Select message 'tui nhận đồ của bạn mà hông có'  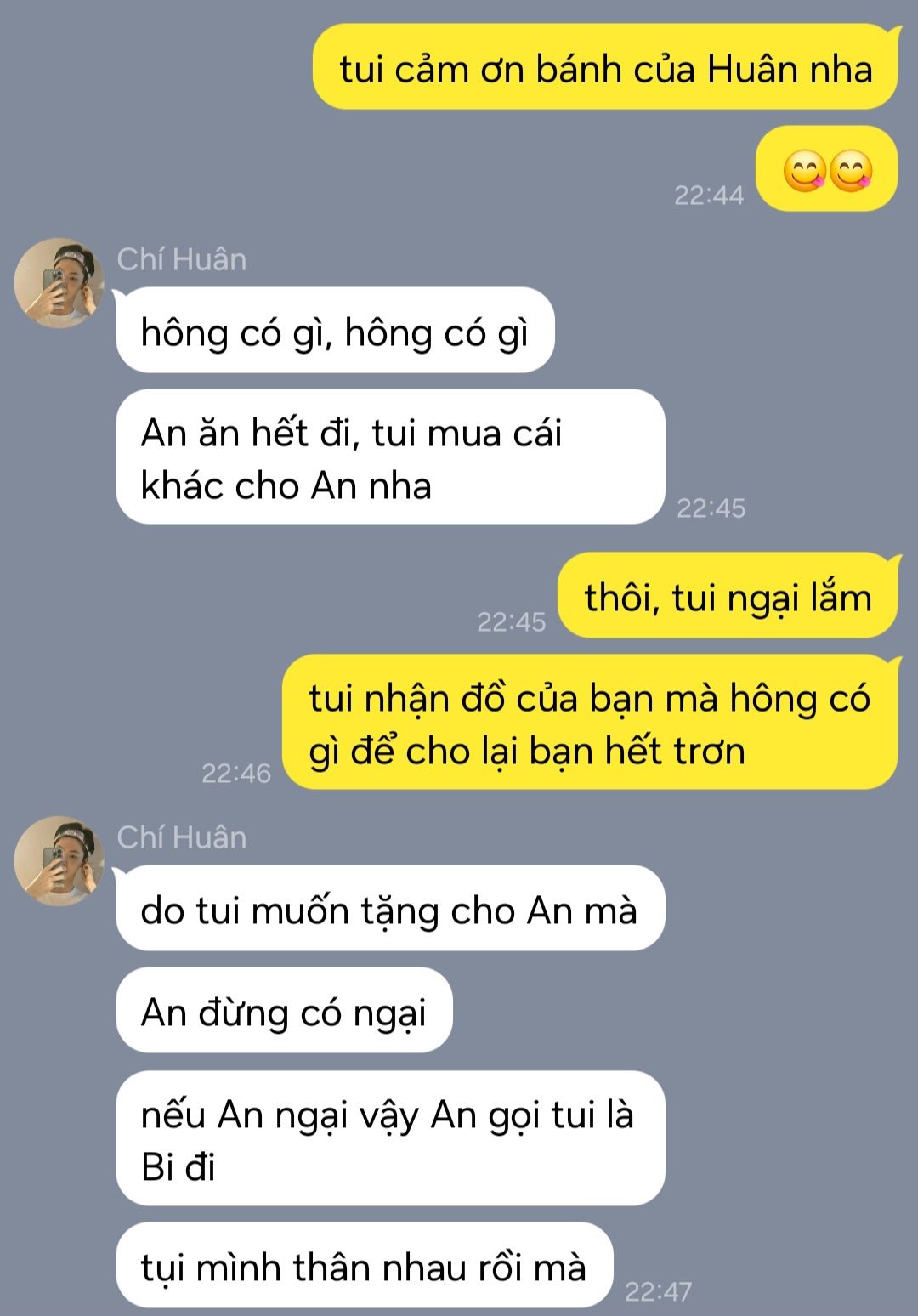coord(590,722)
